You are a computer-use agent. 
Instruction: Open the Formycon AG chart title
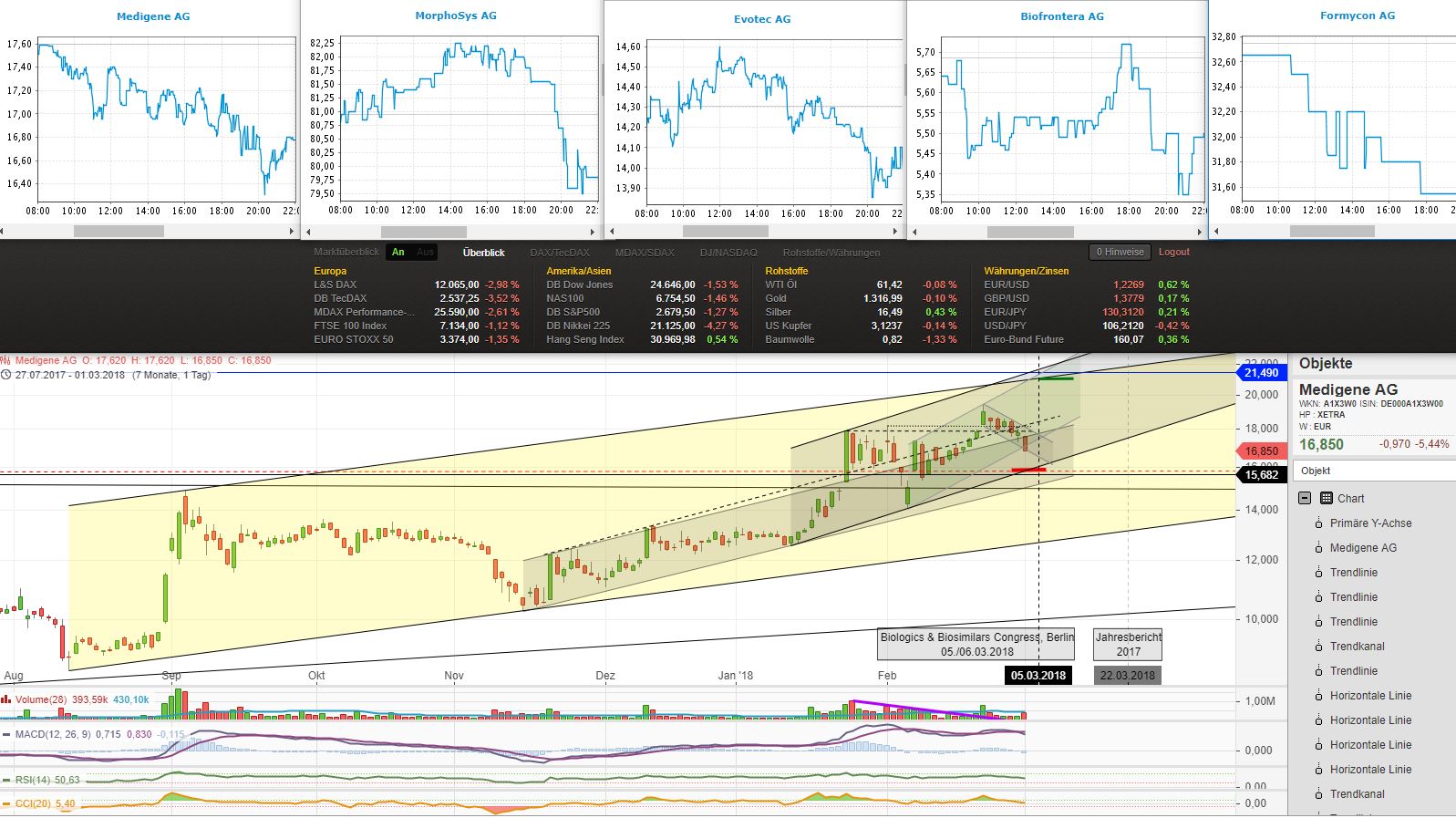pos(1358,16)
